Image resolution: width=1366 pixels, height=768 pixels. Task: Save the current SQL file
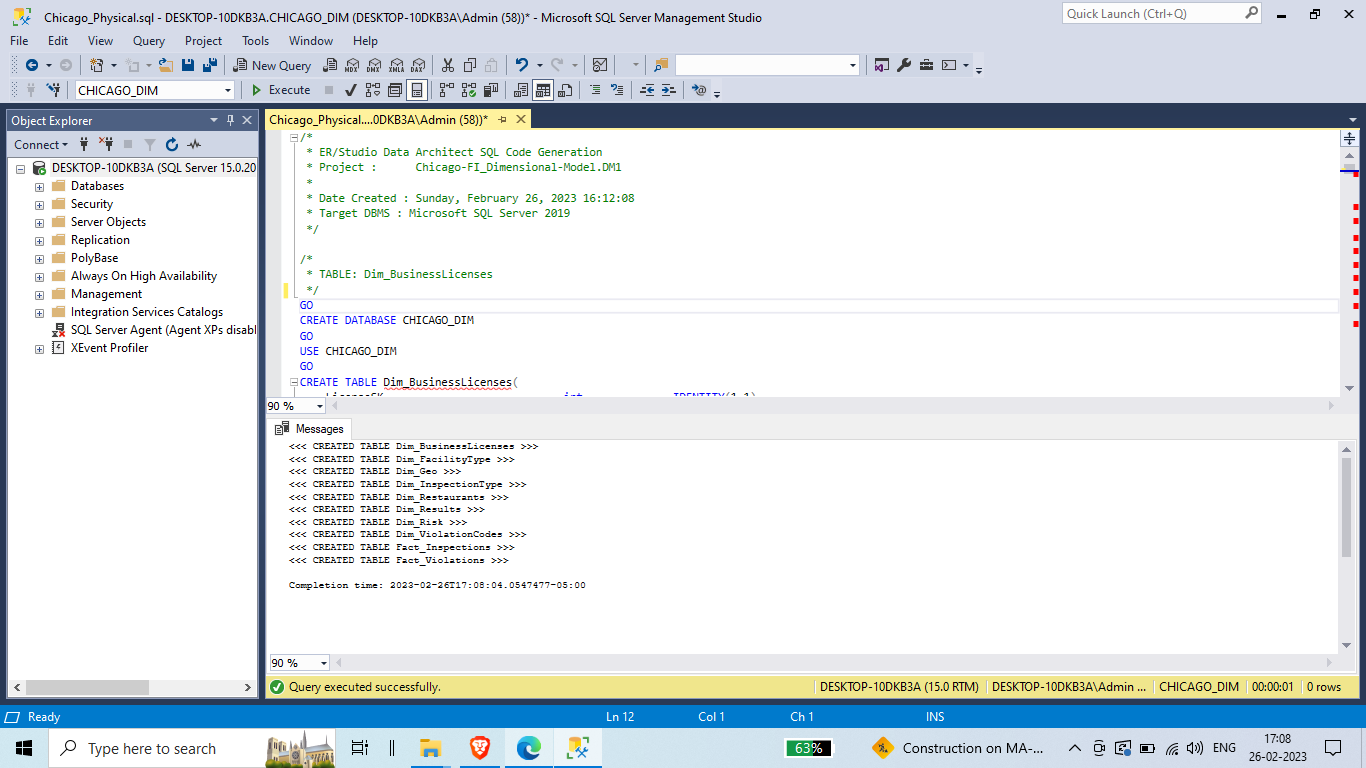coord(187,65)
